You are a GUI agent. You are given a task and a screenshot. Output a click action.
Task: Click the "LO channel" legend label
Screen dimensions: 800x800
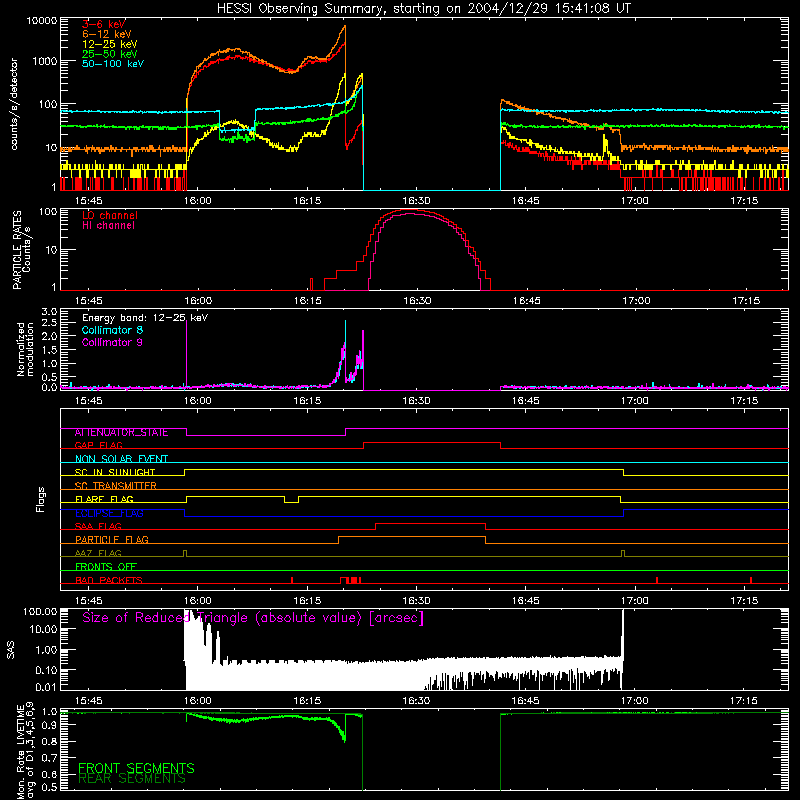[110, 215]
